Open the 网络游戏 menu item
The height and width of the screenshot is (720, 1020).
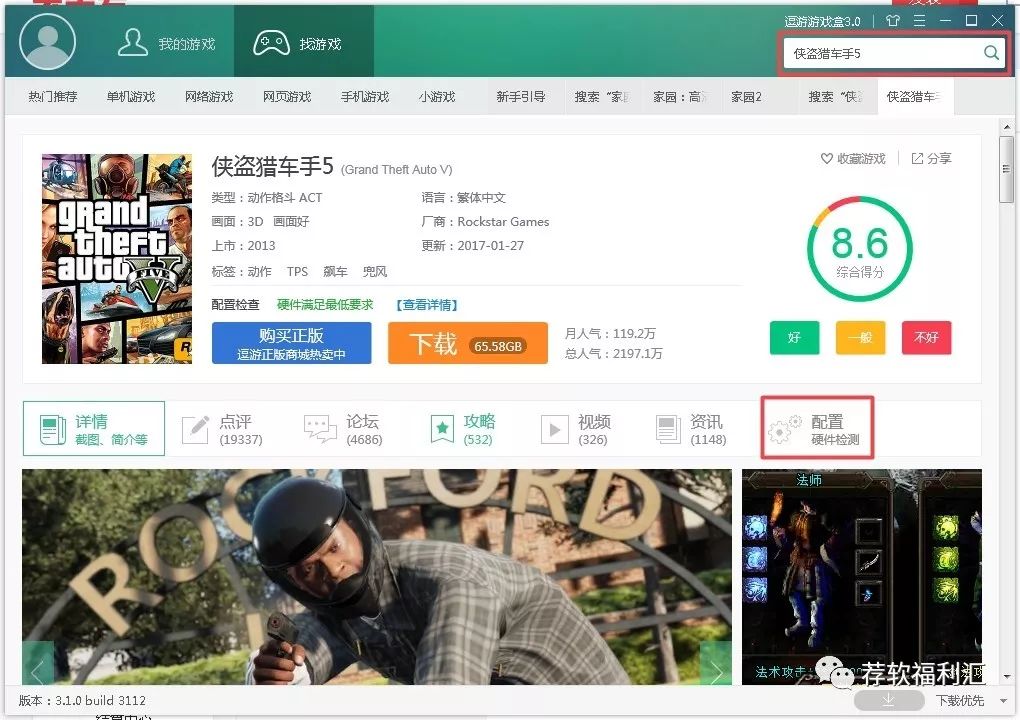pyautogui.click(x=210, y=96)
